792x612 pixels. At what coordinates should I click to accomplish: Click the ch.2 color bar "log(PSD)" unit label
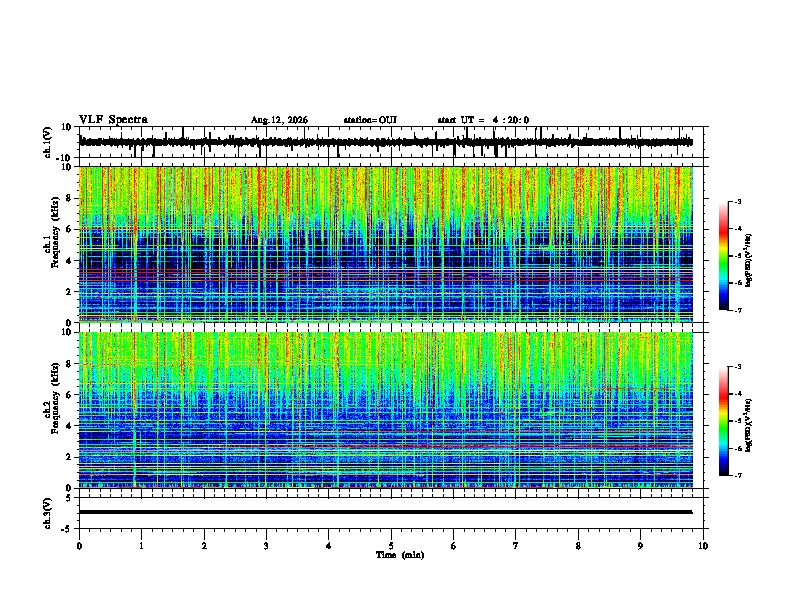pyautogui.click(x=749, y=425)
